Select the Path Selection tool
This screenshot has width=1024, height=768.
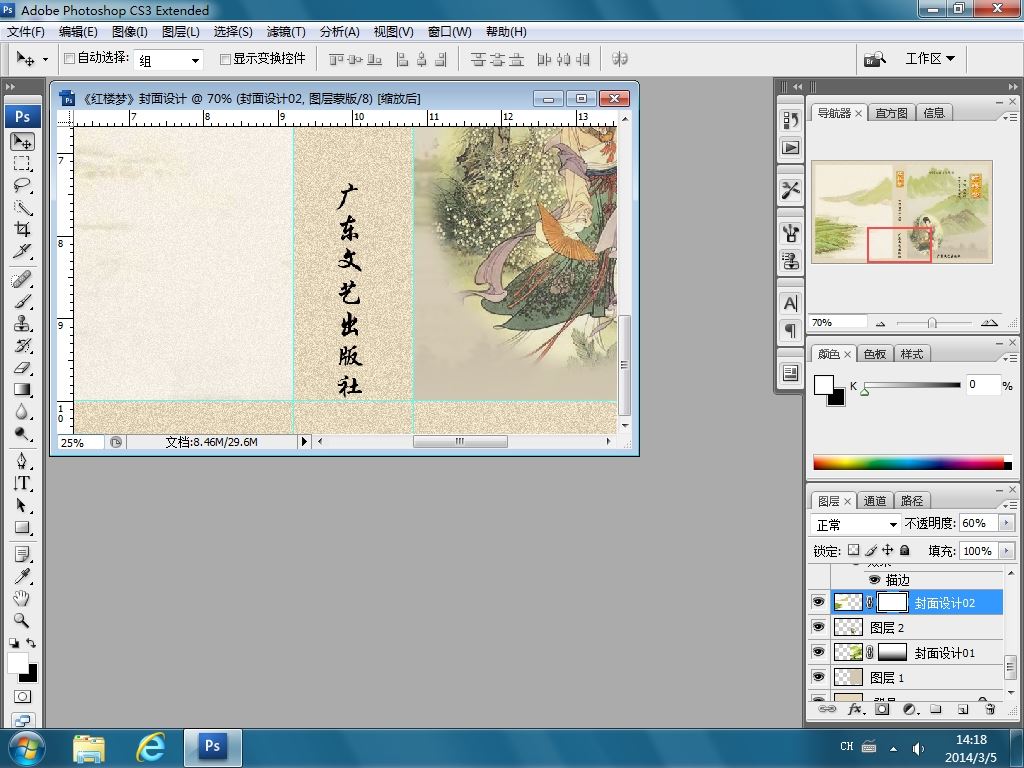[23, 505]
